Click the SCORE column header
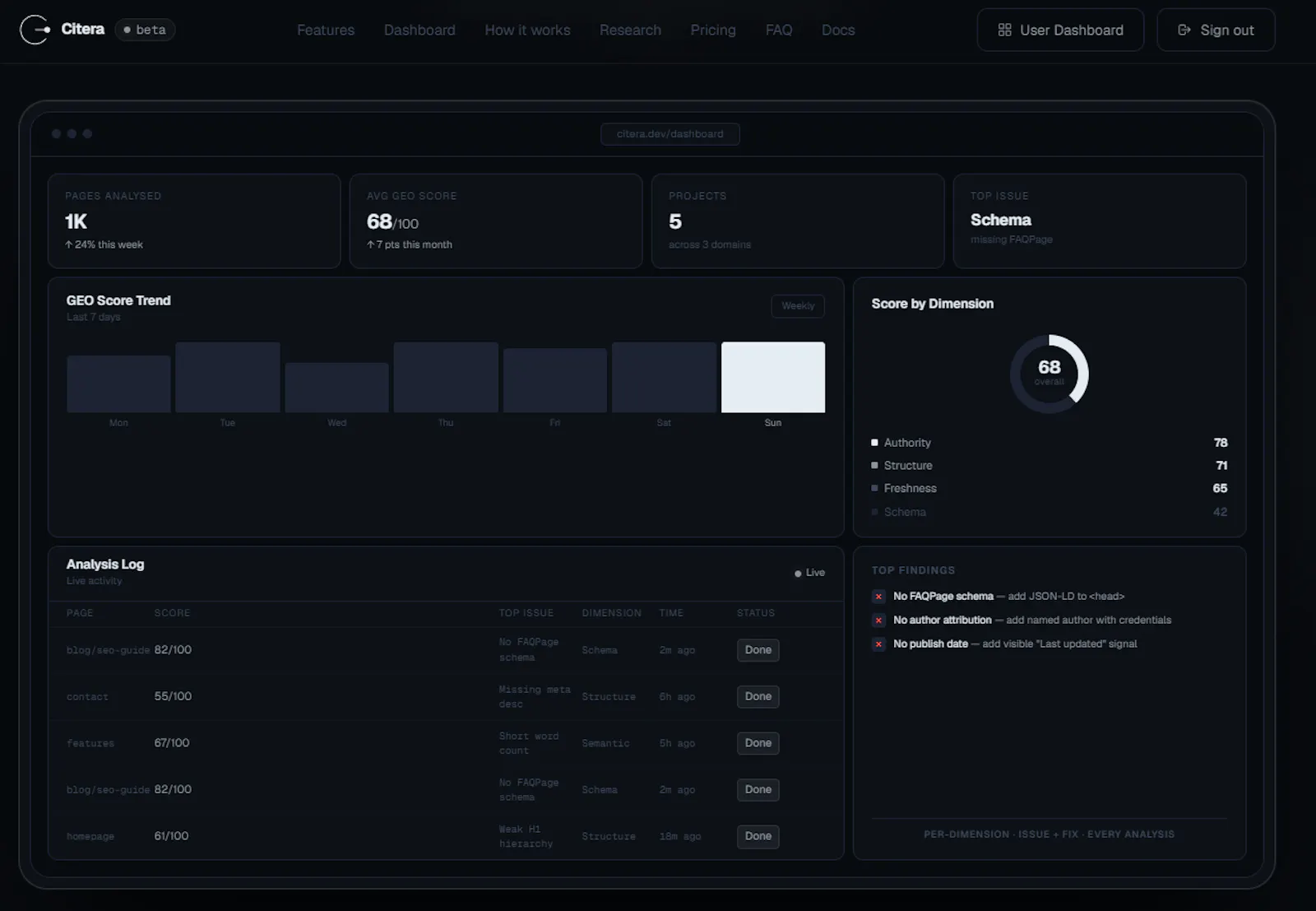1316x911 pixels. tap(172, 613)
